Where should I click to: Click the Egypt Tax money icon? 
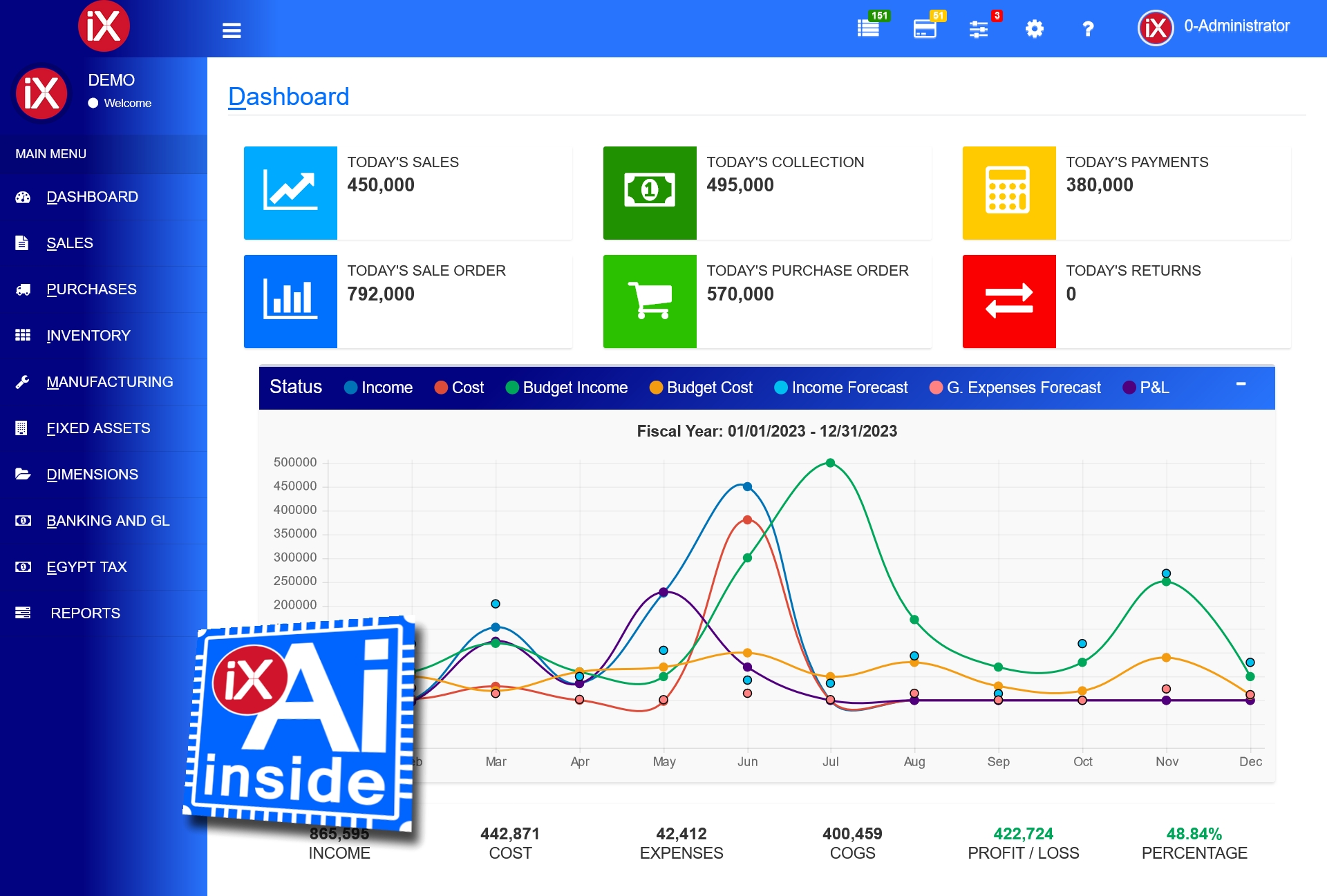[x=23, y=567]
